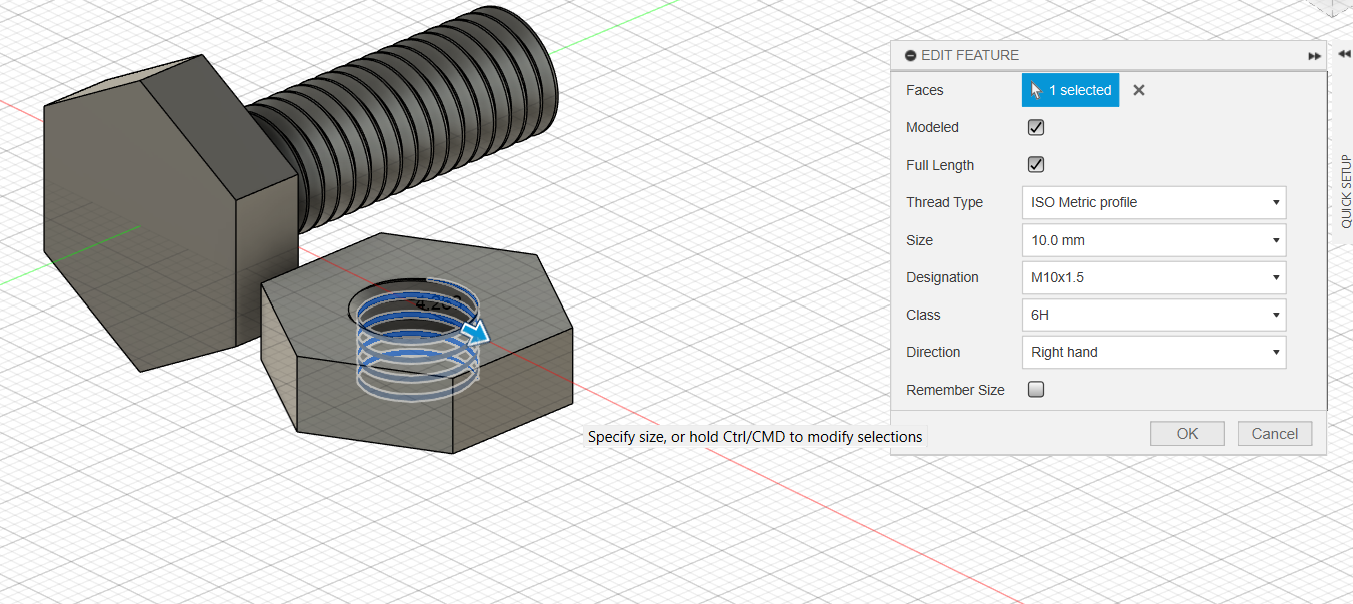Viewport: 1353px width, 604px height.
Task: Uncheck the Full Length checkbox
Action: 1036,165
